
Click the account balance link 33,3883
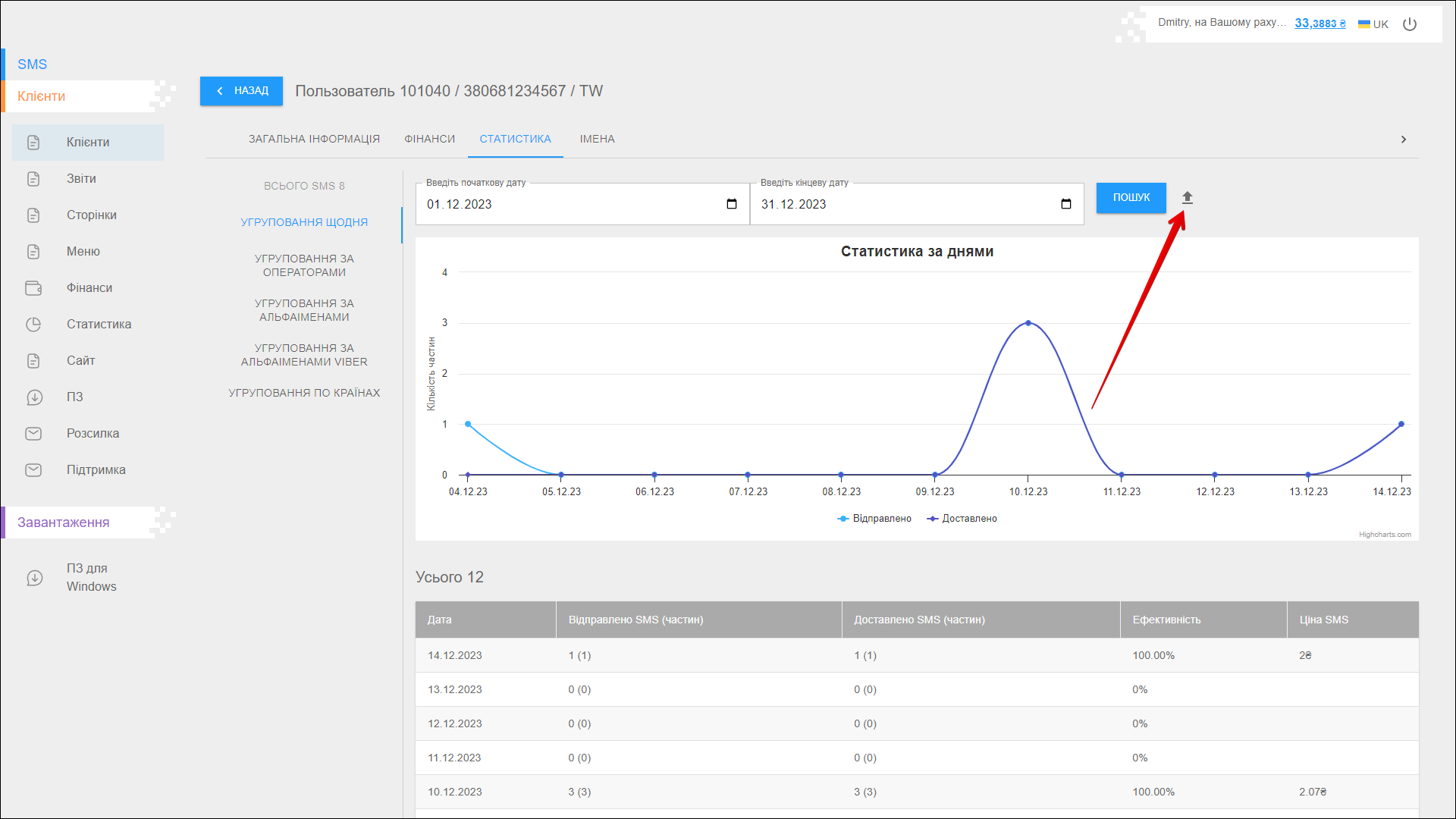click(1319, 24)
